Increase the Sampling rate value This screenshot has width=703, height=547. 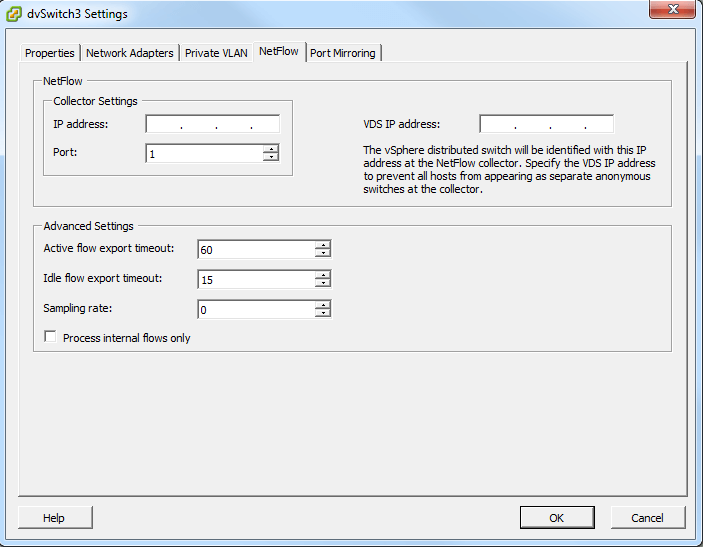point(323,305)
